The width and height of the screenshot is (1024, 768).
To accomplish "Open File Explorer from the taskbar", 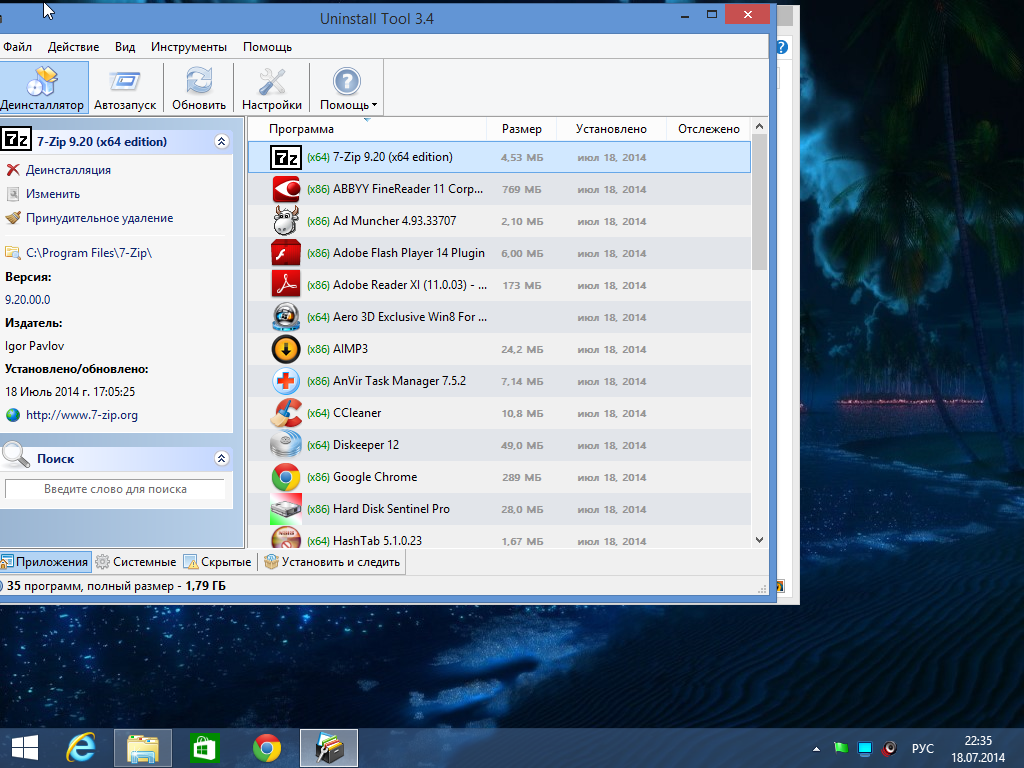I will (x=143, y=748).
